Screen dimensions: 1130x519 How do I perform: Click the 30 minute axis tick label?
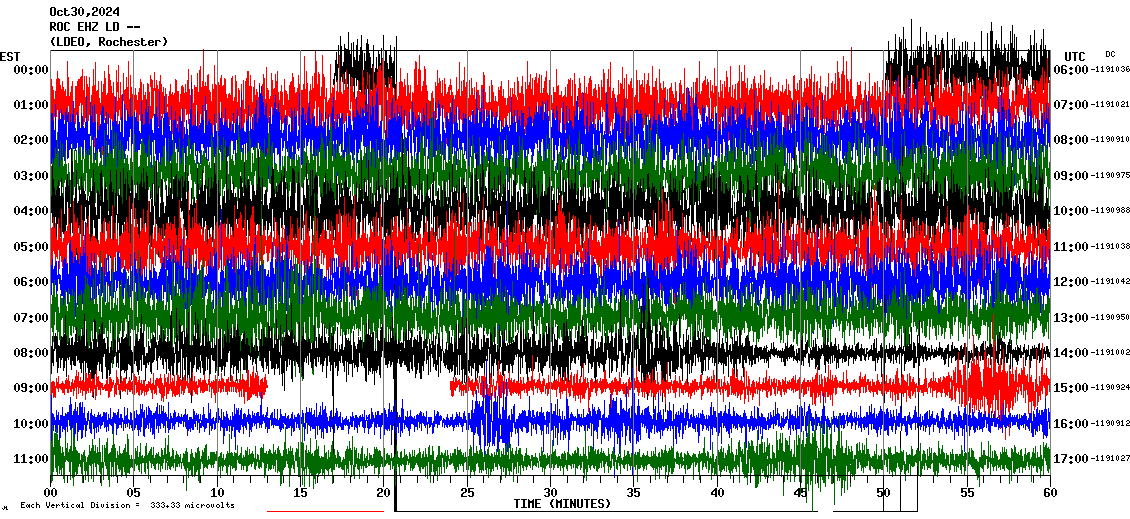[x=550, y=492]
